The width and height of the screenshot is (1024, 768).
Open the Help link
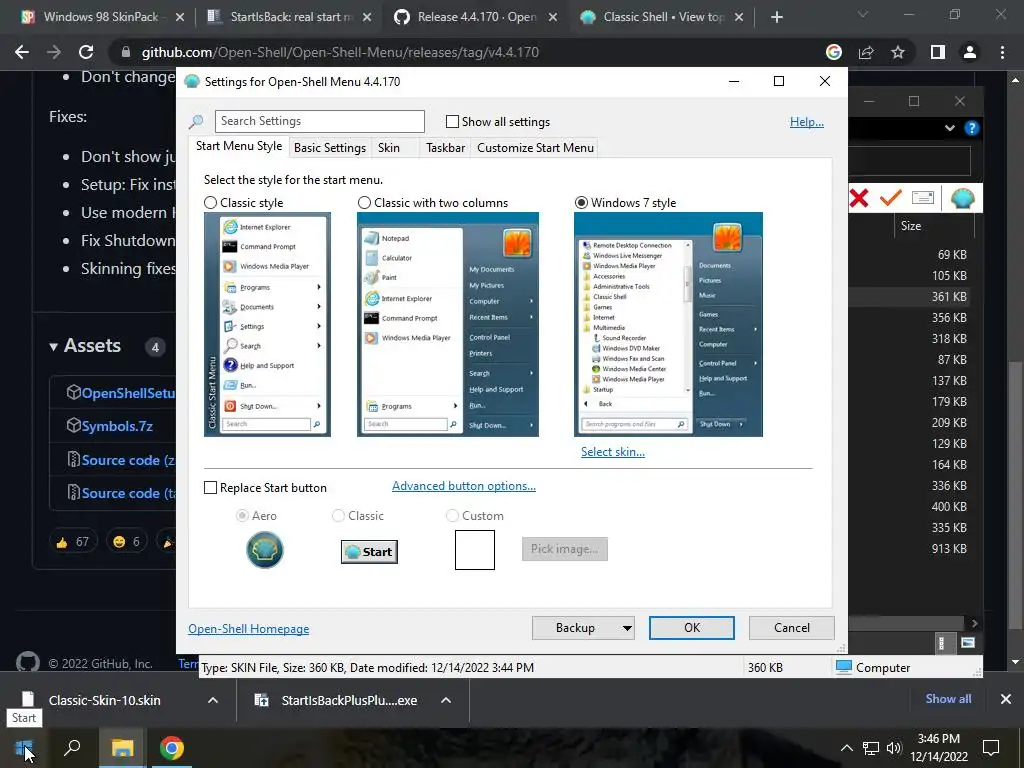click(807, 121)
